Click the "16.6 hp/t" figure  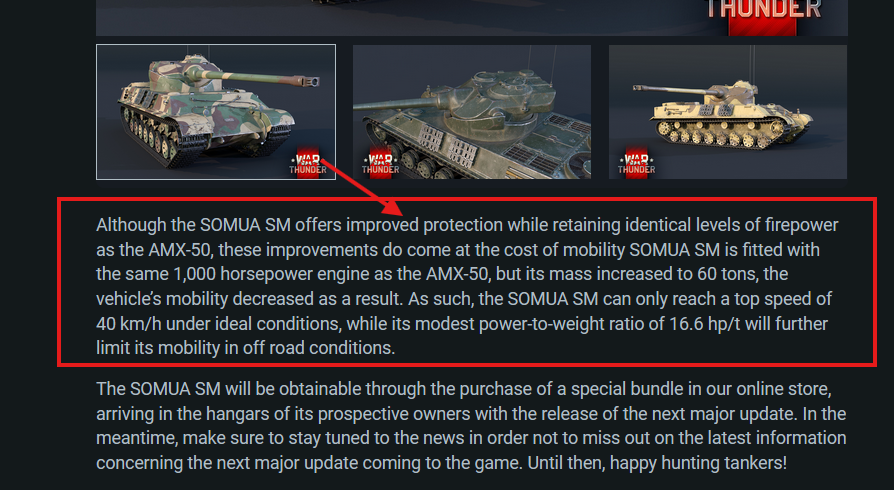(704, 324)
